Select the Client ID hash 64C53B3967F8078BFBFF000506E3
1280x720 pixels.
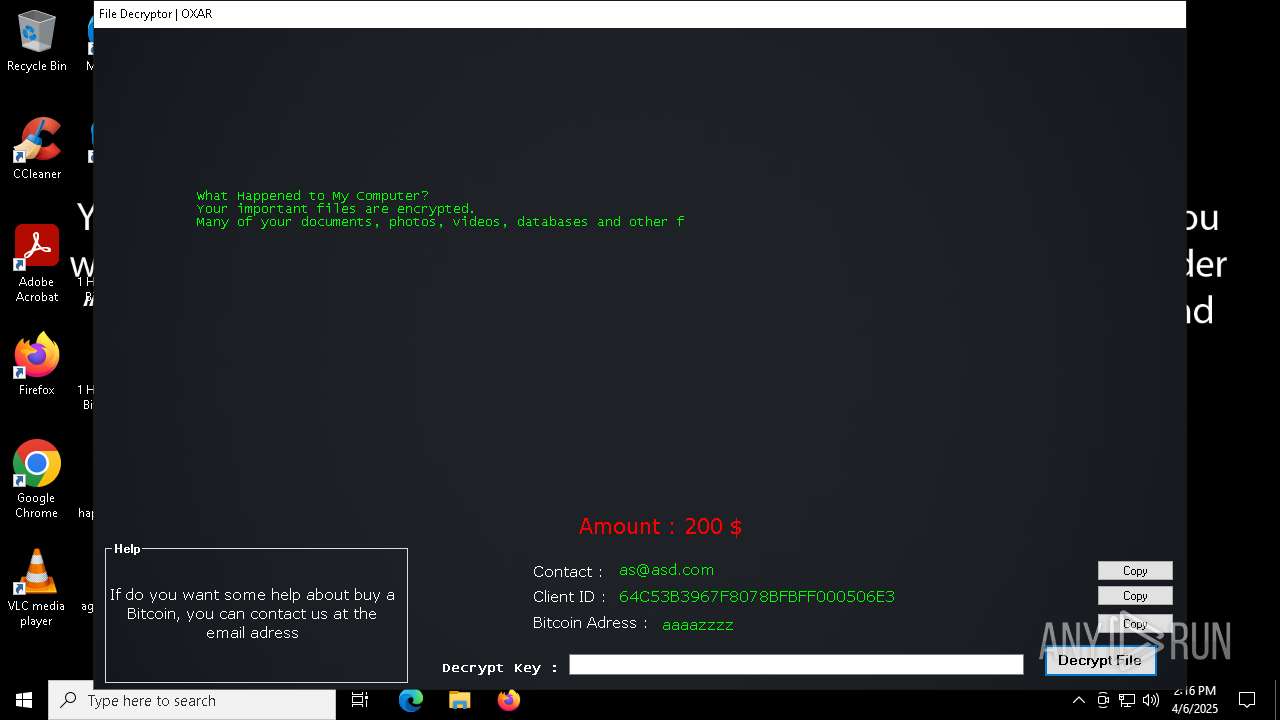(x=756, y=597)
